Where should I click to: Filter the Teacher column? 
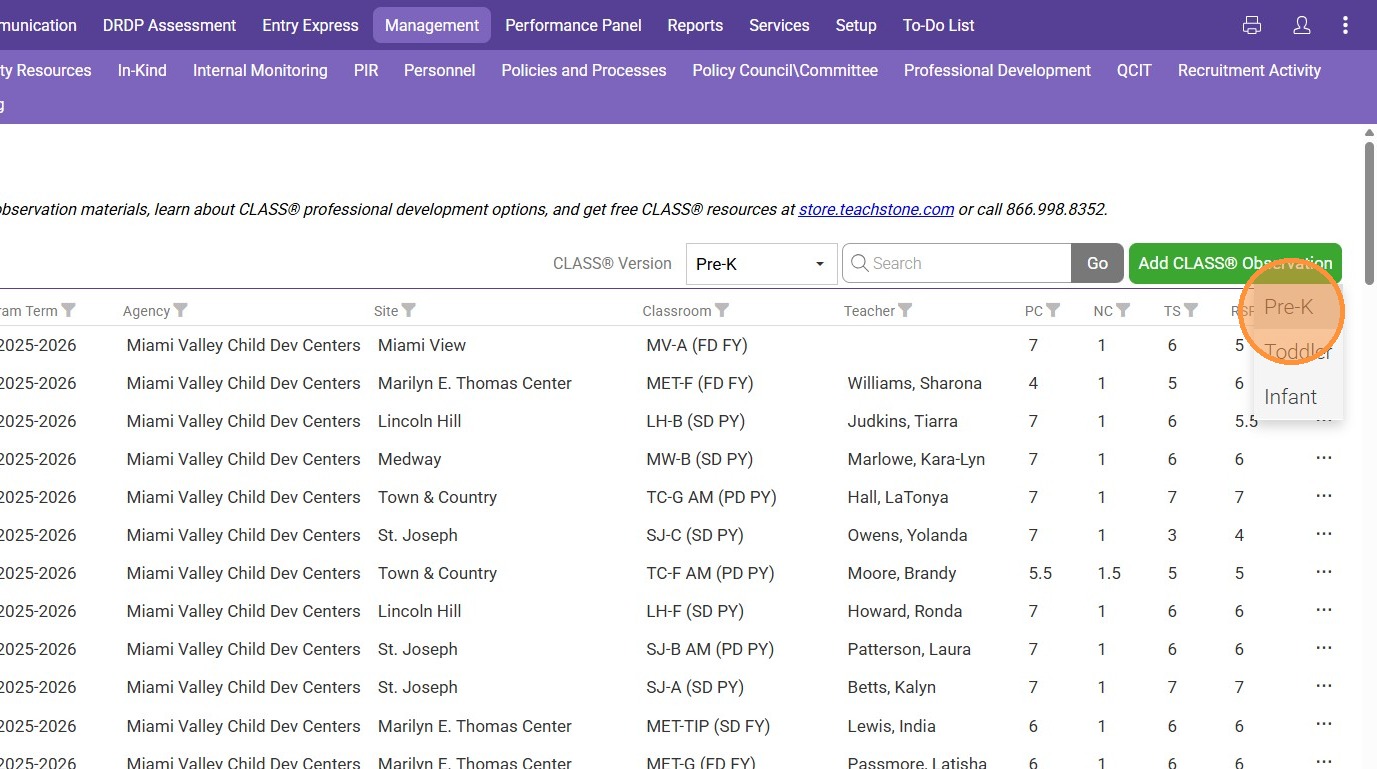(905, 311)
